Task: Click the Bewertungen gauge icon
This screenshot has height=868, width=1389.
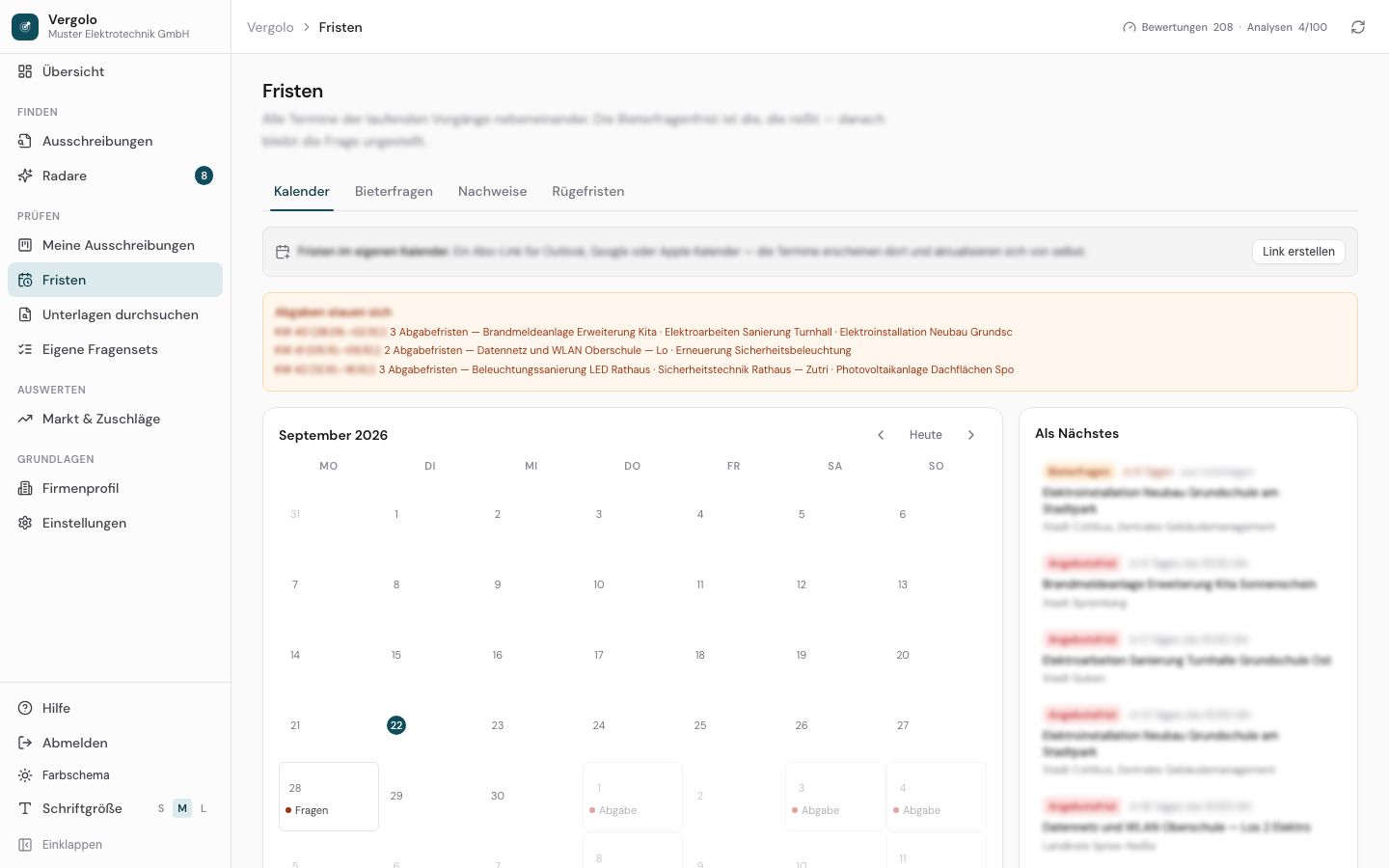Action: [x=1130, y=27]
